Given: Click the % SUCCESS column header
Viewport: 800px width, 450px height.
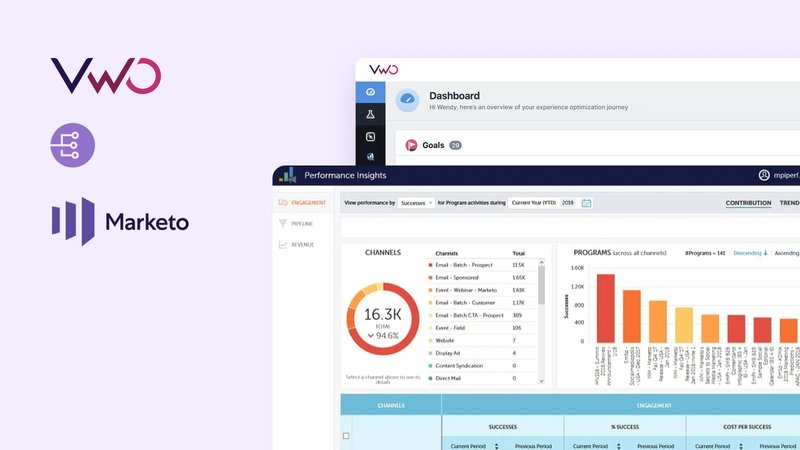Looking at the screenshot, I should point(625,427).
